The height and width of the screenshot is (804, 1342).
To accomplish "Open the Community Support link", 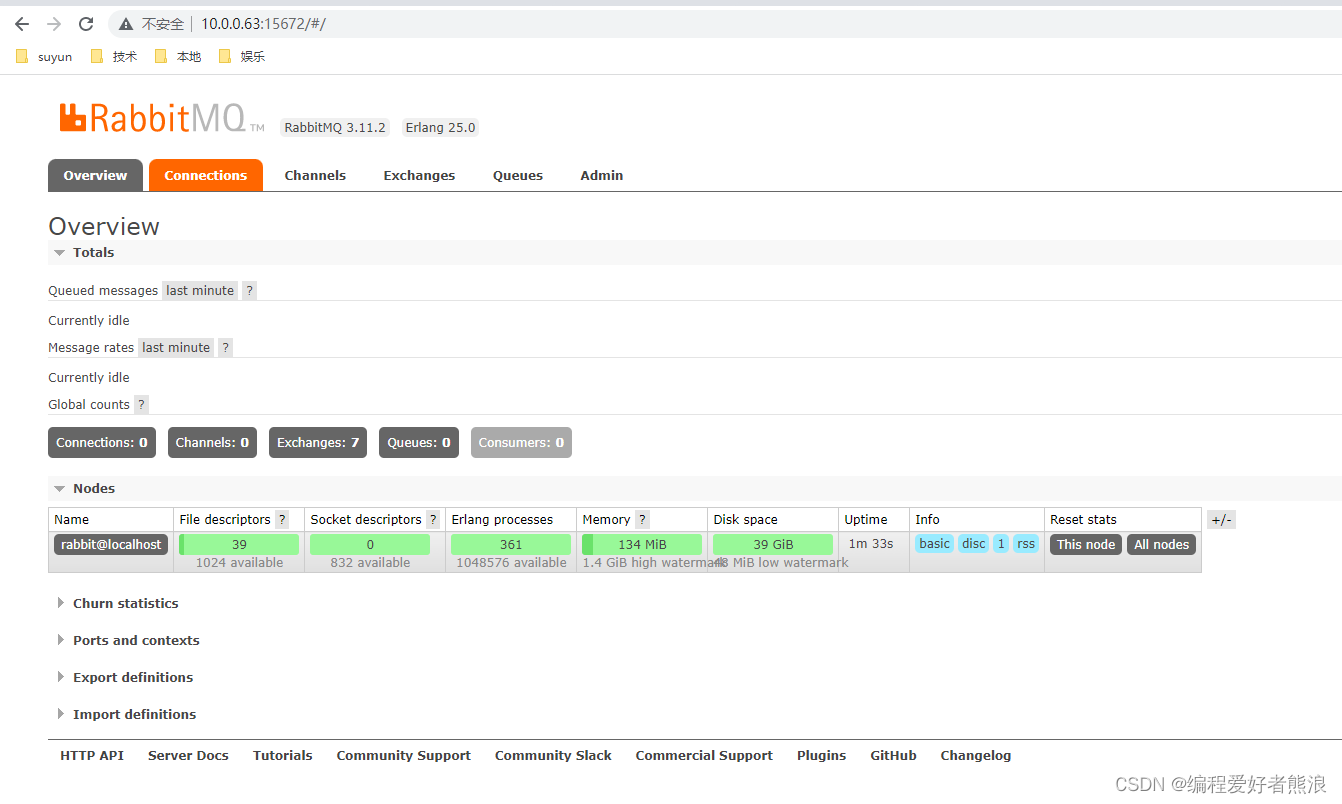I will pos(404,756).
